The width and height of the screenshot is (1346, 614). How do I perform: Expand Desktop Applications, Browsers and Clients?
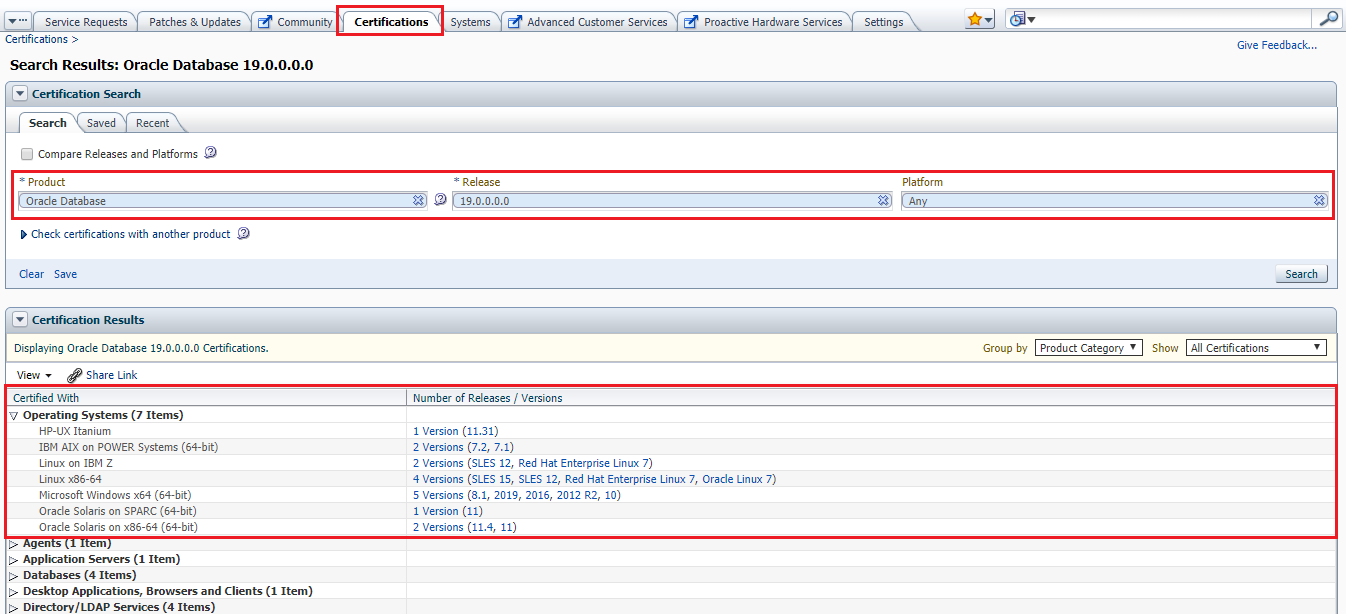tap(14, 591)
